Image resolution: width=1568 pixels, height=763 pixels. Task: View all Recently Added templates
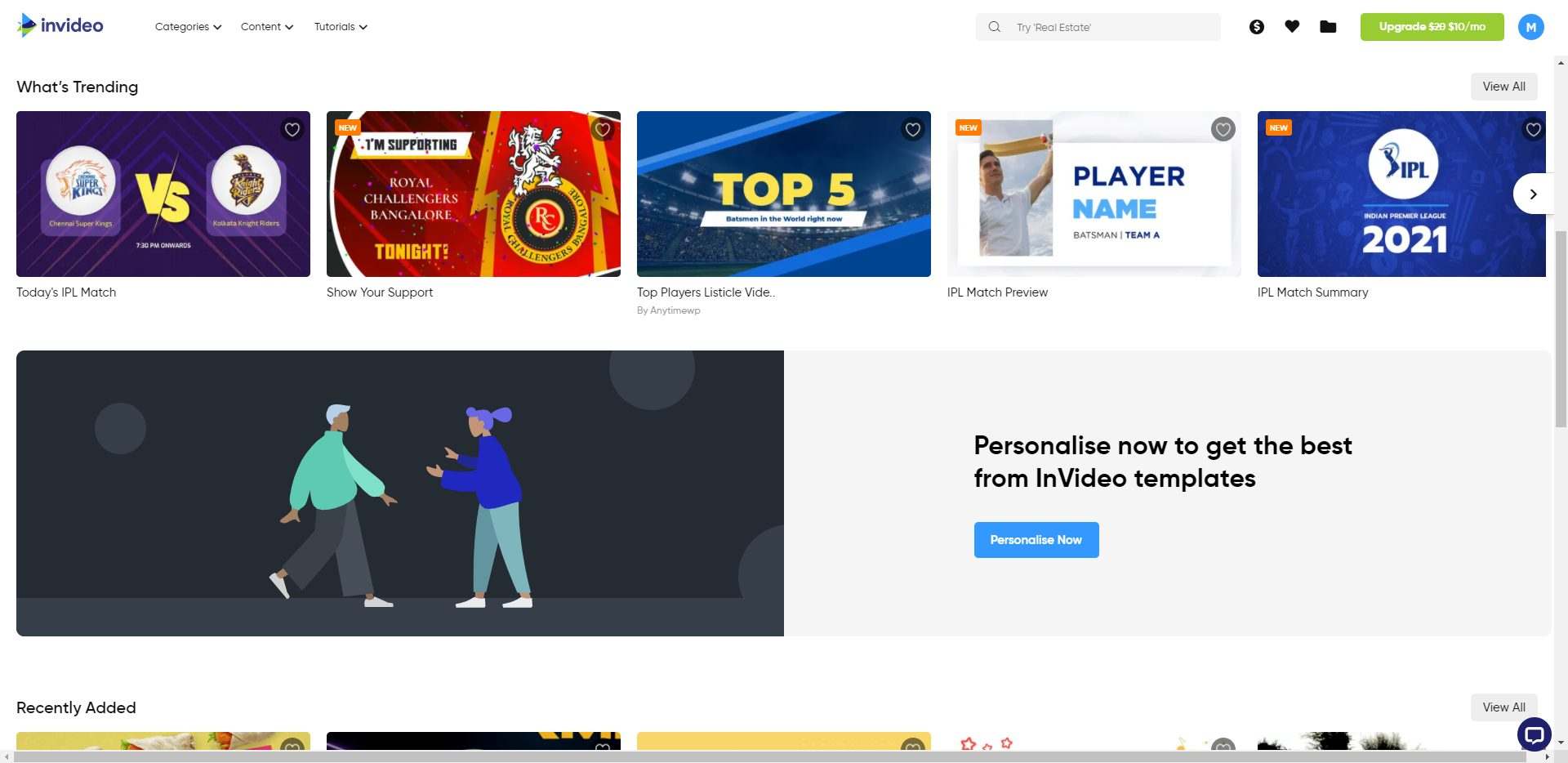(x=1503, y=707)
